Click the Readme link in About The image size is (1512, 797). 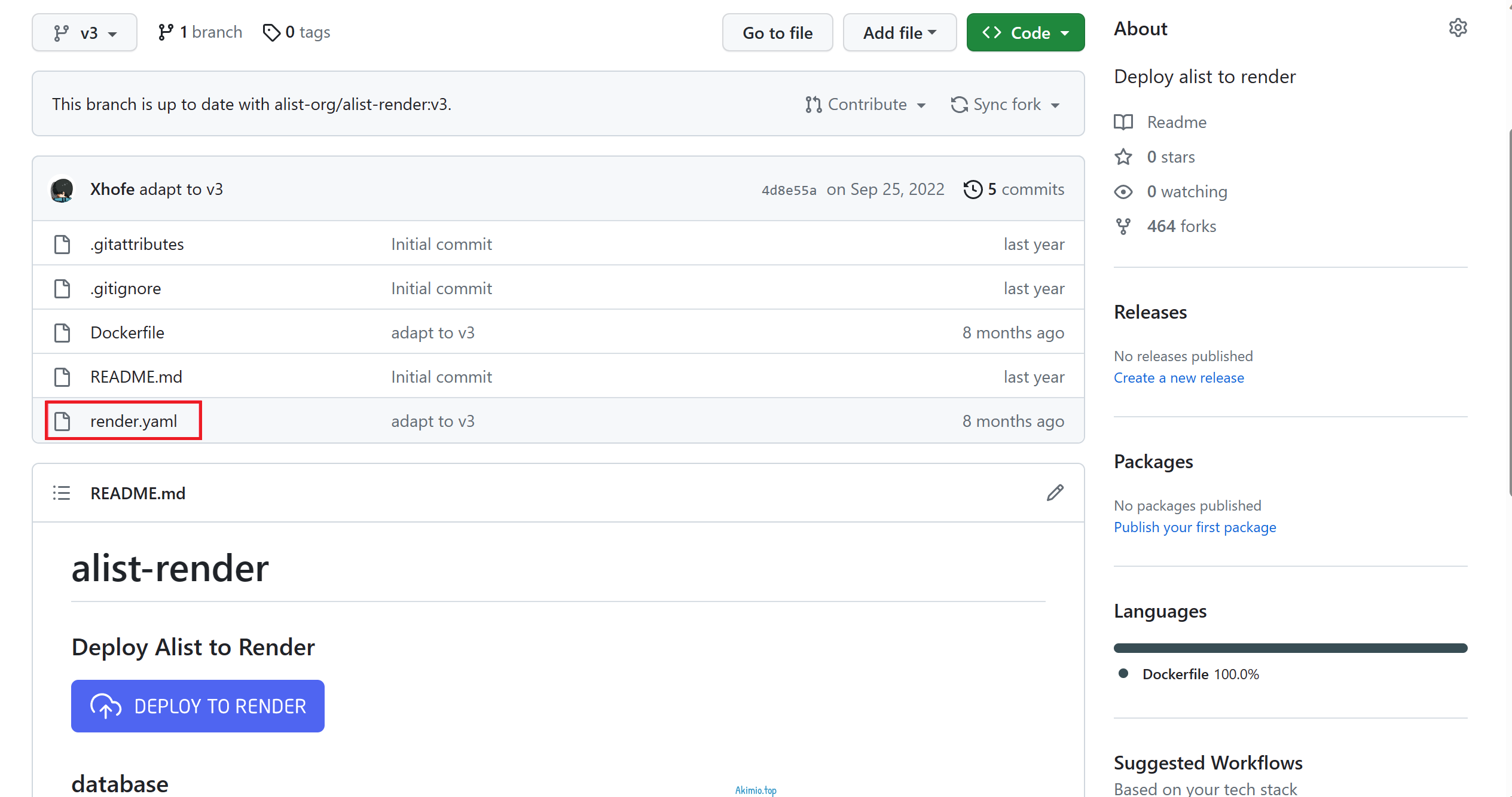[x=1177, y=123]
